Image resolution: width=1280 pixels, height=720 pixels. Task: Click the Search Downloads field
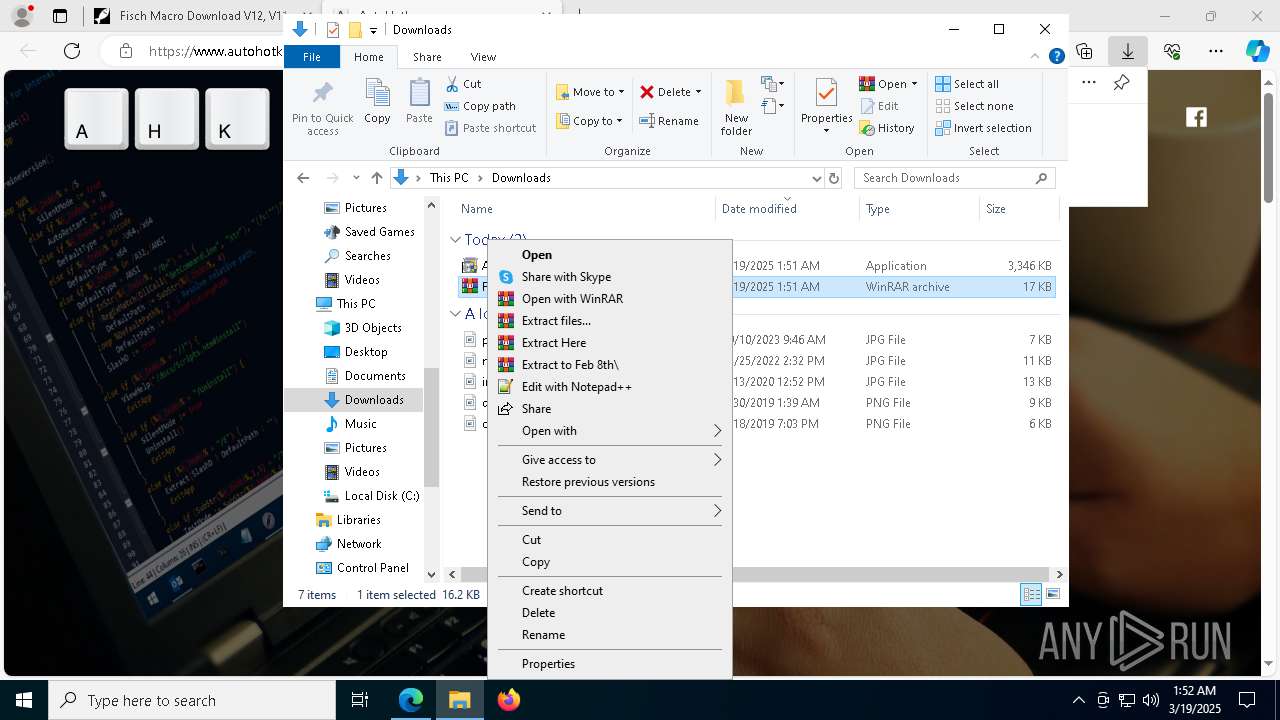coord(954,178)
